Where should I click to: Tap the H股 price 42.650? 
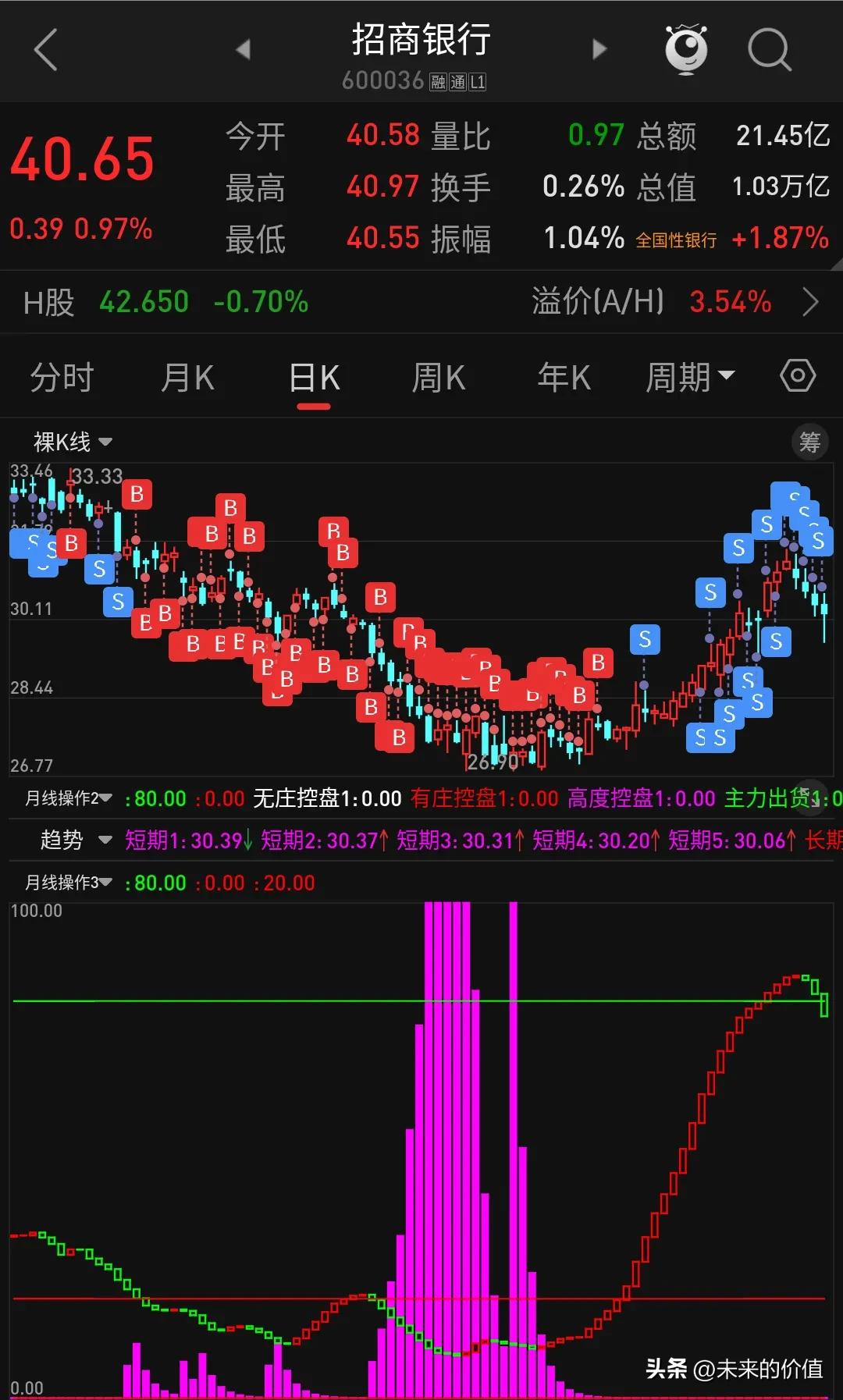144,302
